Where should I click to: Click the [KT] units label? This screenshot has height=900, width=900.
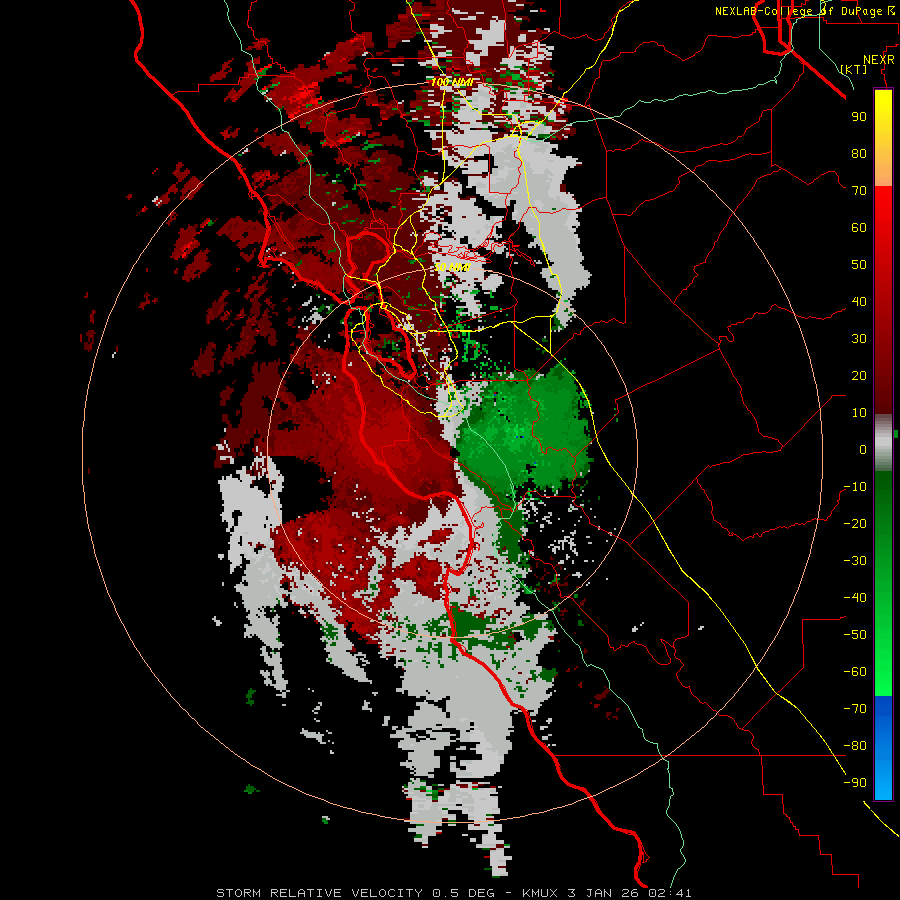click(x=853, y=69)
